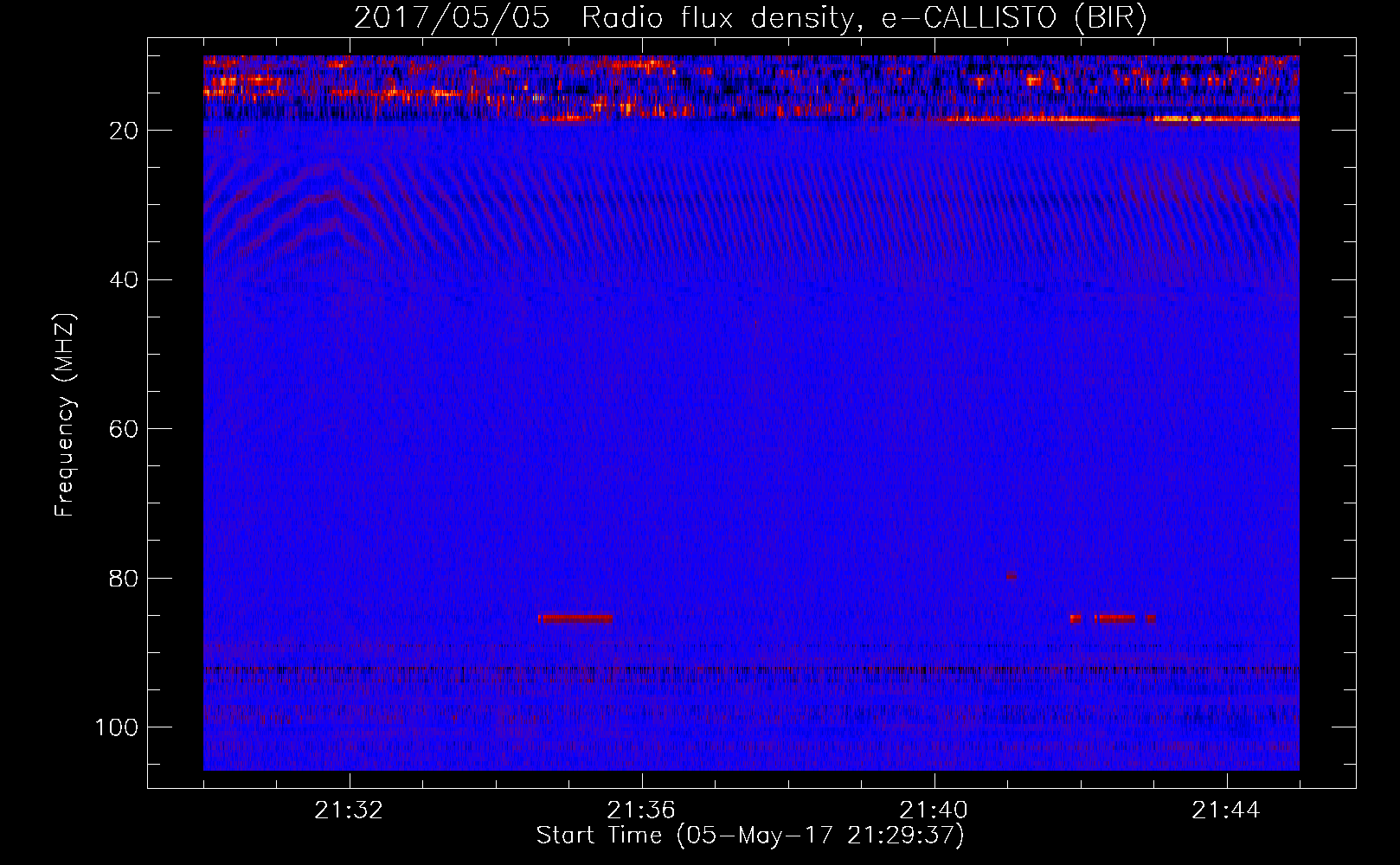Click the Start Time axis label
The width and height of the screenshot is (1400, 865).
(750, 836)
